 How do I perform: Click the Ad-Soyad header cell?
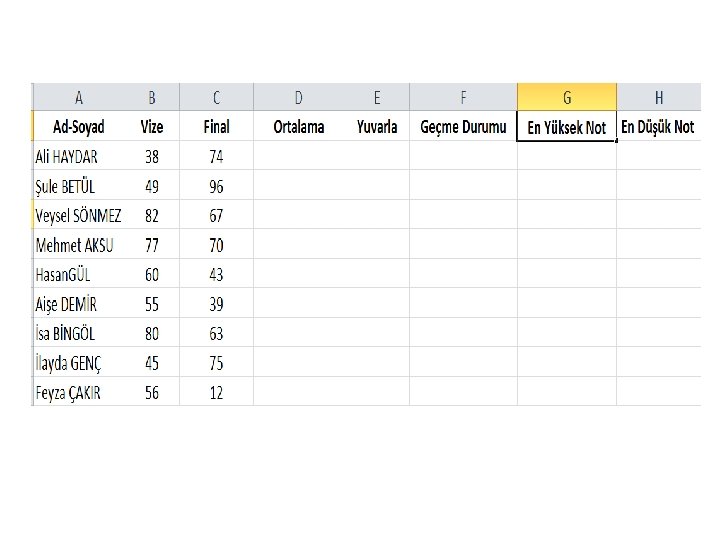coord(79,126)
